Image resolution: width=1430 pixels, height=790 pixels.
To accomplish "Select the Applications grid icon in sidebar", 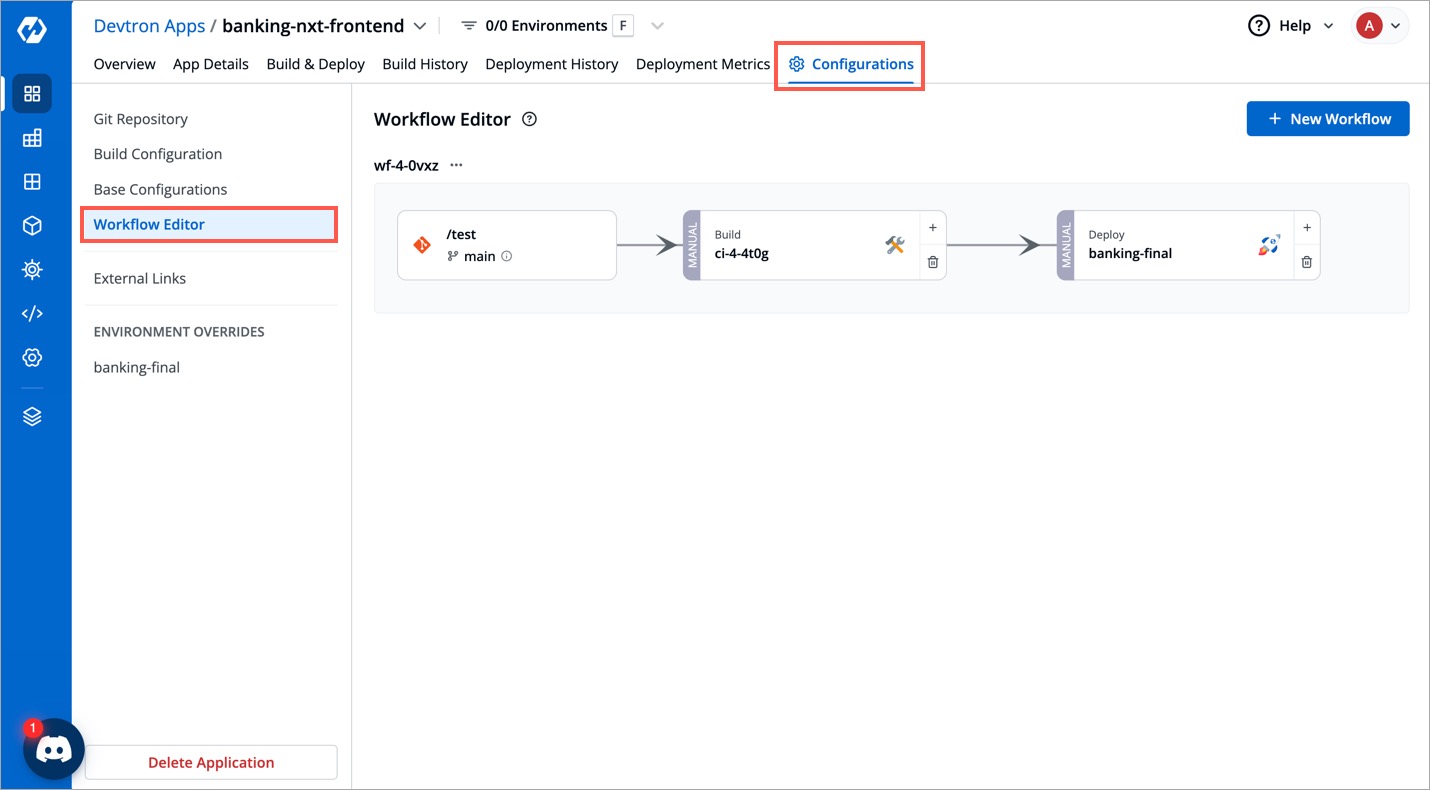I will 31,93.
